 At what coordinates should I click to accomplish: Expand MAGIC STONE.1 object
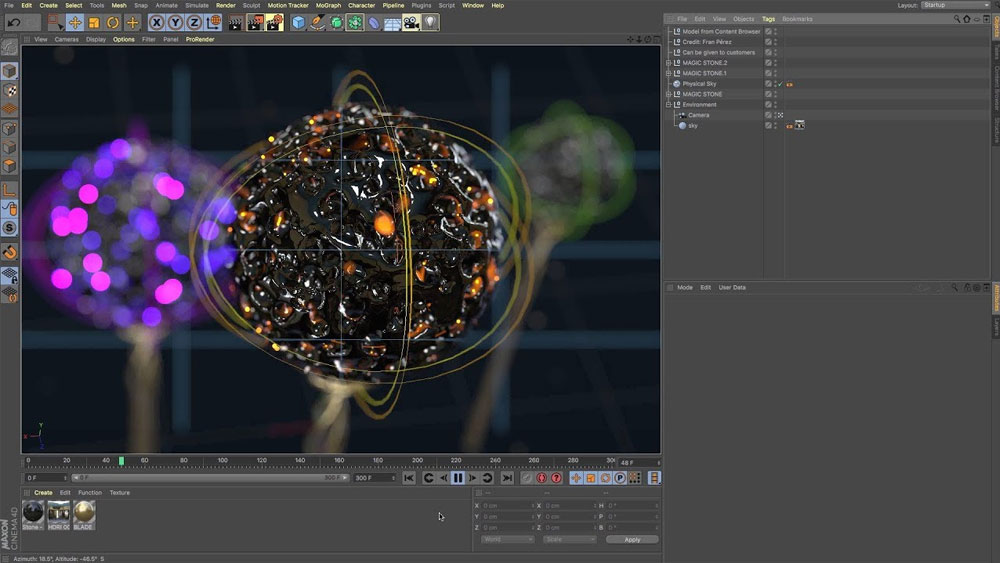point(668,73)
